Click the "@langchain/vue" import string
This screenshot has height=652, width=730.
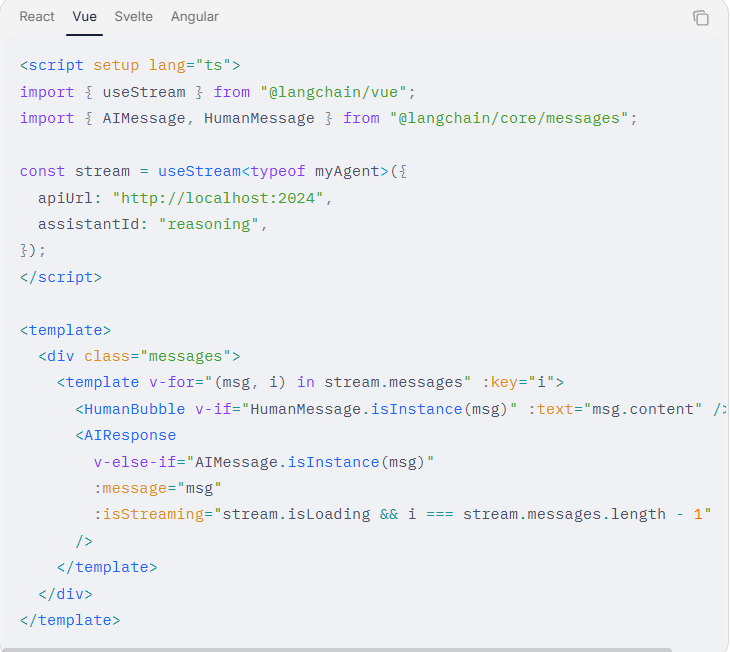pos(333,92)
